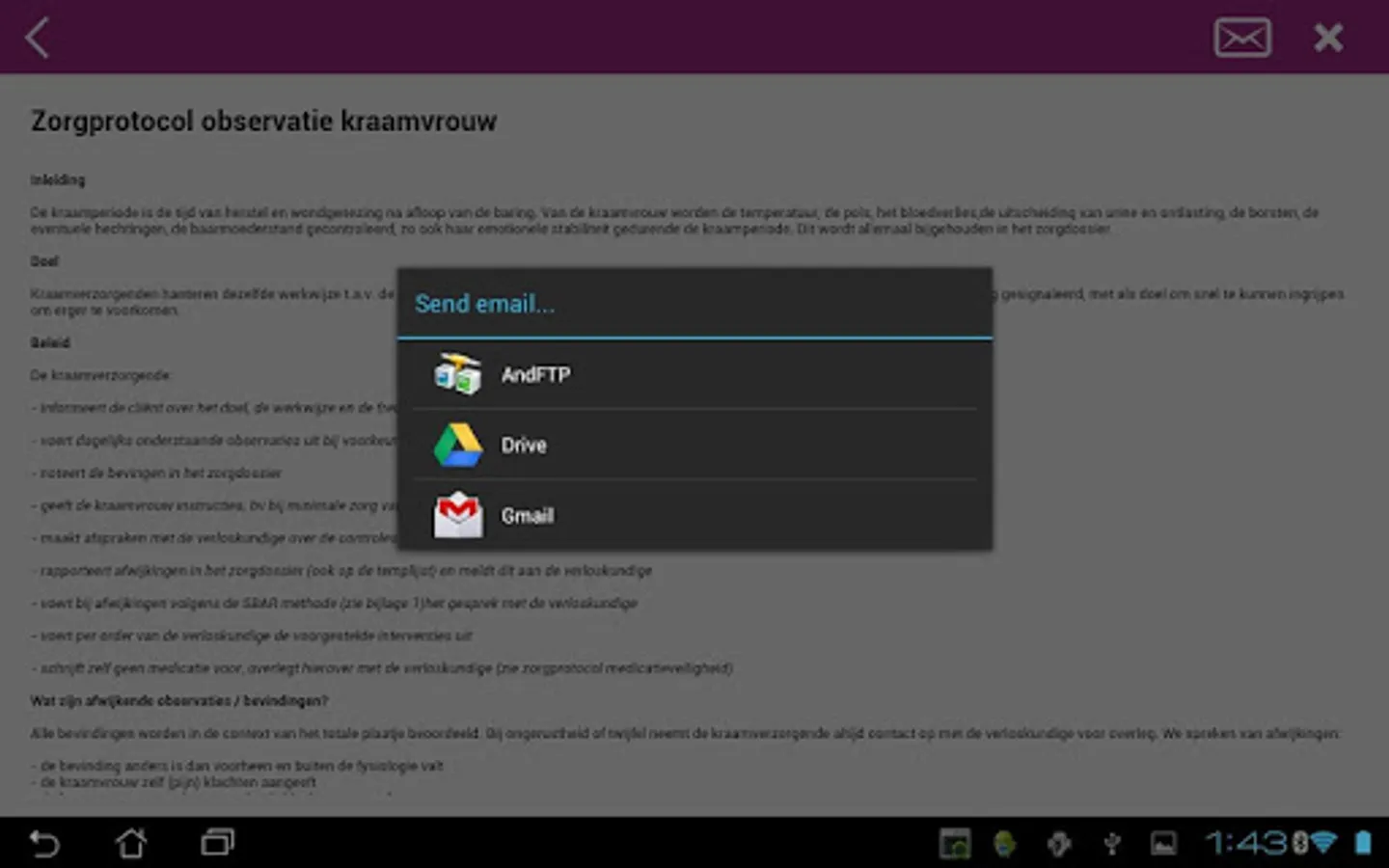Choose Gmail to send the email

694,515
